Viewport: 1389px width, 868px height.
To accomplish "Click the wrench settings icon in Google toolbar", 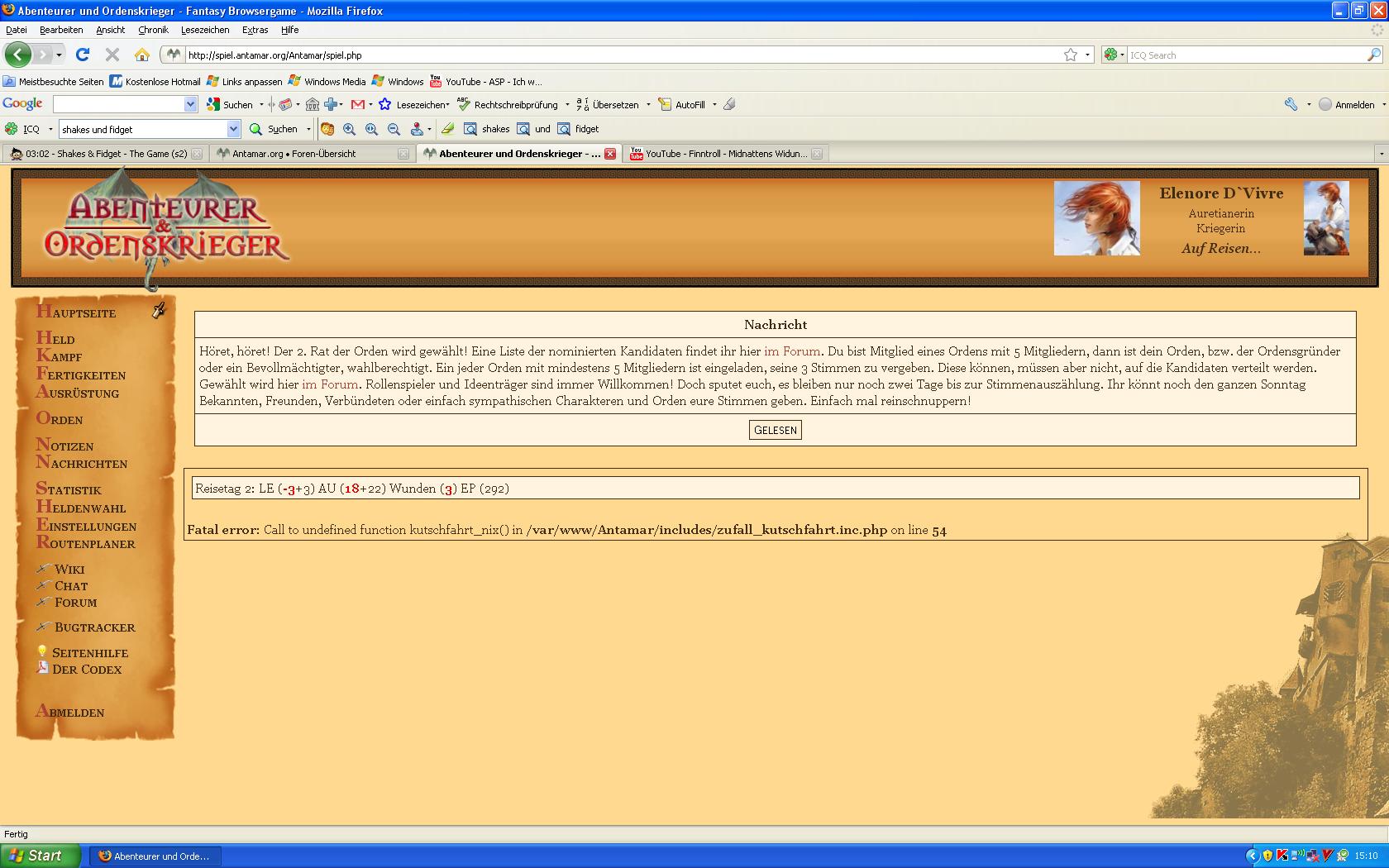I will tap(1291, 105).
